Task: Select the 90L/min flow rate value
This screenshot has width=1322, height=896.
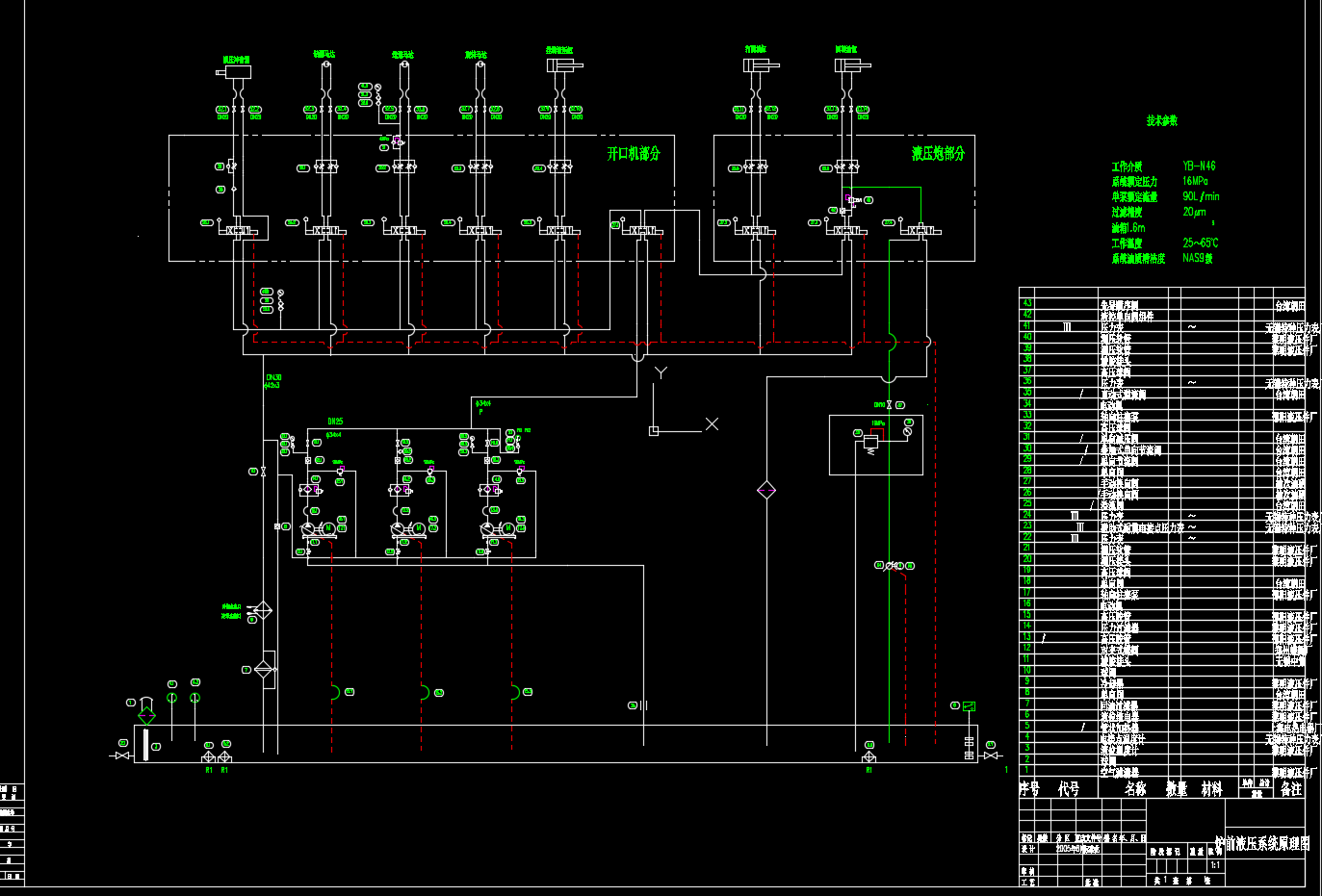Action: pyautogui.click(x=1200, y=196)
